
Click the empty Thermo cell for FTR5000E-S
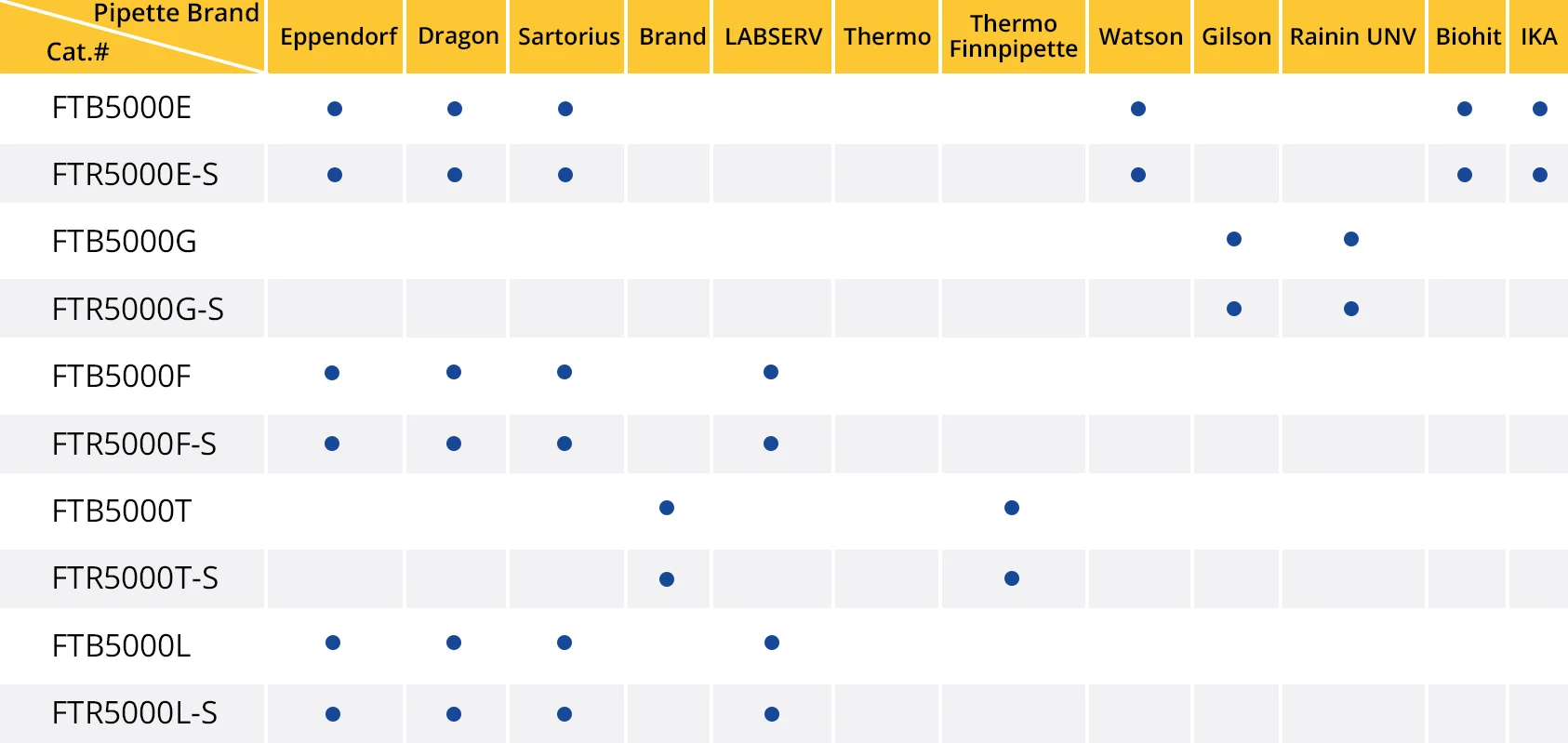tap(886, 175)
